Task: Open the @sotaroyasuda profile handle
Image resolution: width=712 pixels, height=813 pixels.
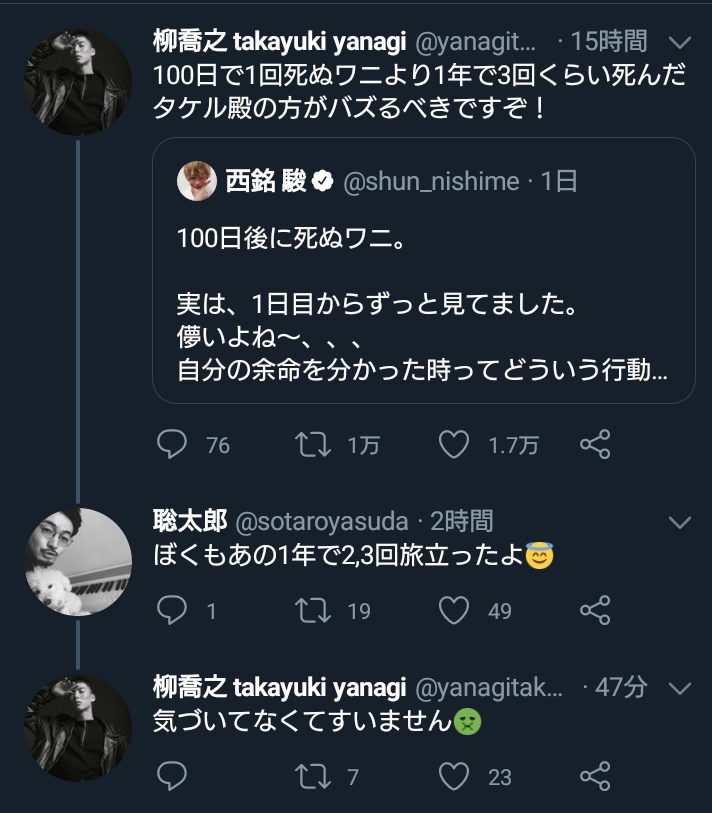Action: [x=321, y=522]
